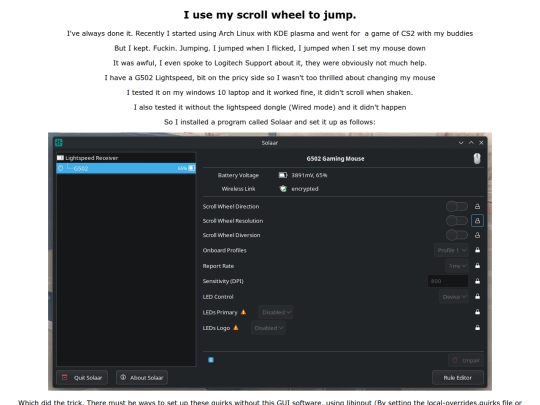540x405 pixels.
Task: Click the G502 Gaming Mouse title
Action: coord(335,159)
